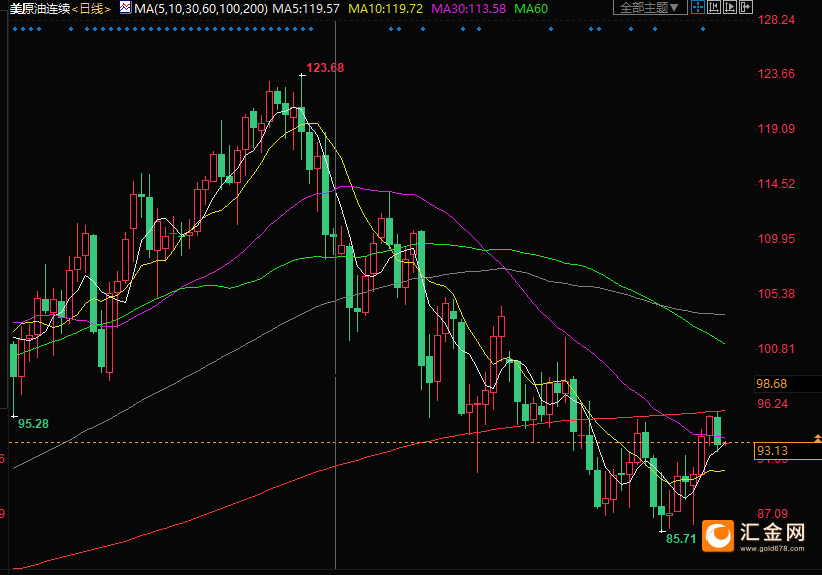Click the 123.66 axis price label
The height and width of the screenshot is (575, 822).
click(776, 74)
